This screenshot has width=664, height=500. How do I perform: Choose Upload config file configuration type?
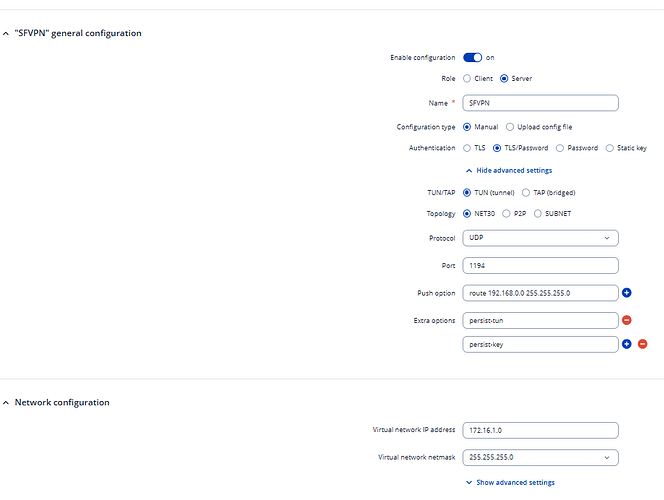pyautogui.click(x=510, y=127)
